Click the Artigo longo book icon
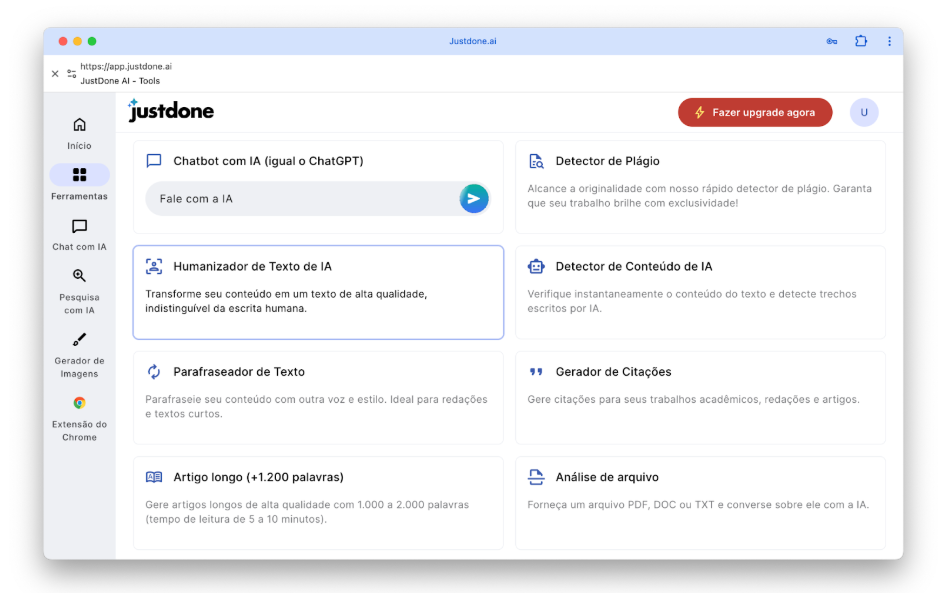The height and width of the screenshot is (593, 942). [x=154, y=477]
